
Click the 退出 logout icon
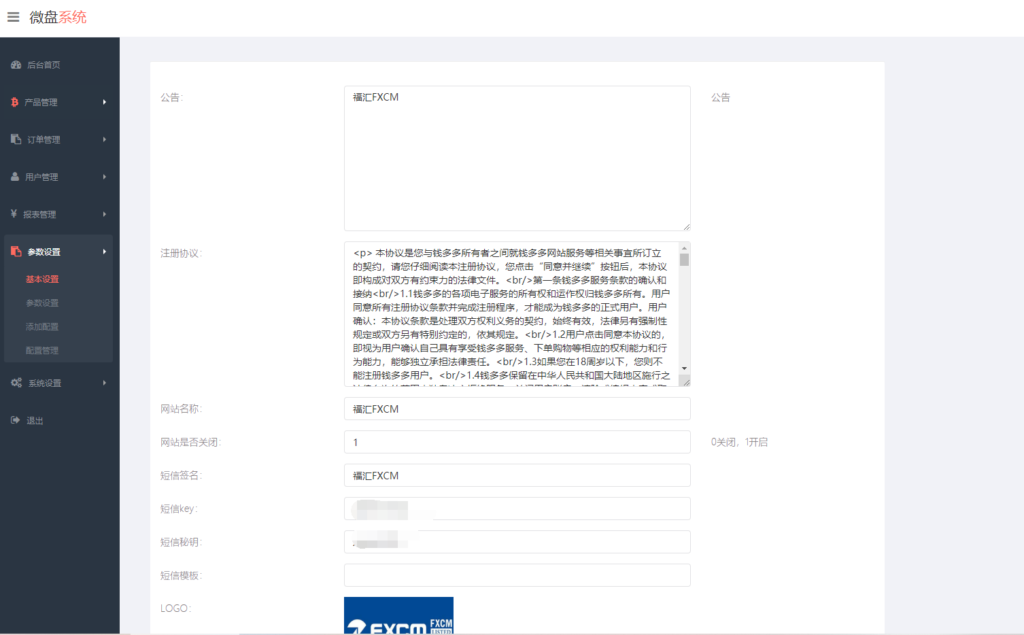15,420
